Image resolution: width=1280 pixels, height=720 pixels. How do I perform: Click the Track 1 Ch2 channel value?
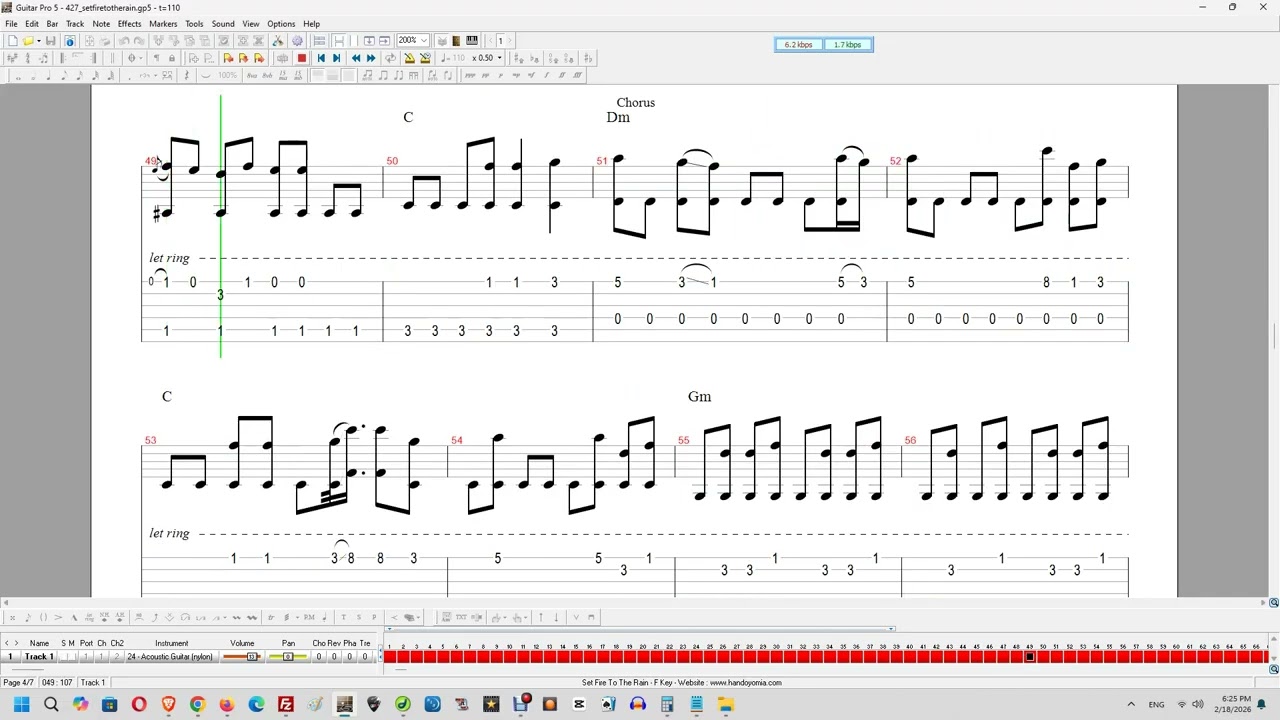coord(117,657)
